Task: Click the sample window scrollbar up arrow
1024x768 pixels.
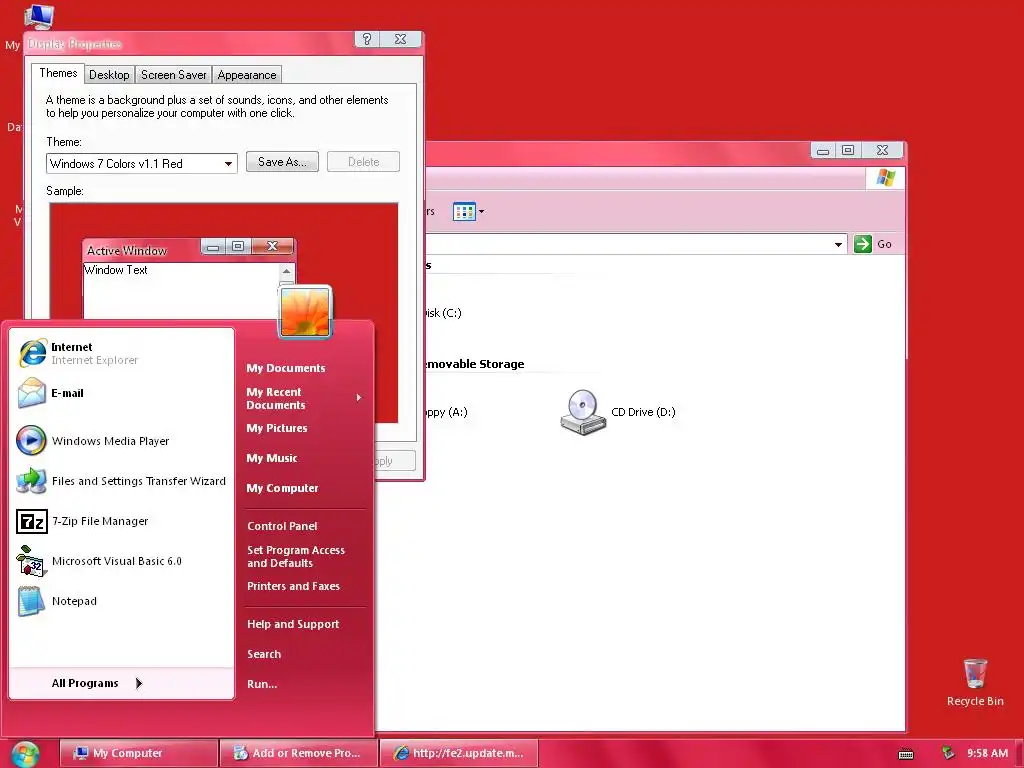Action: (x=287, y=271)
